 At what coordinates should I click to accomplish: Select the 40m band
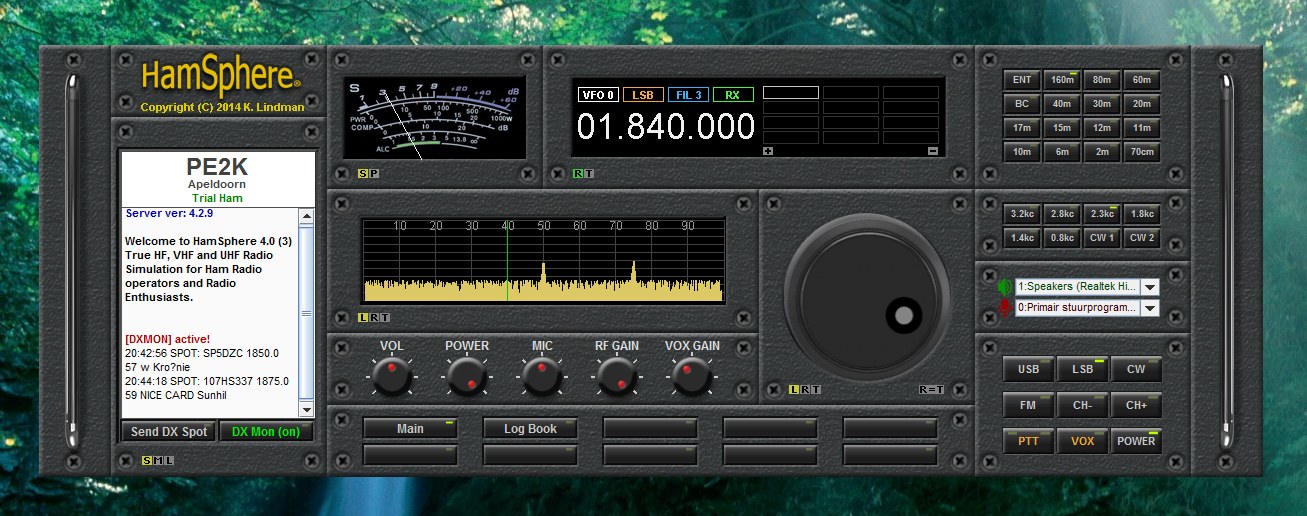pos(1062,104)
